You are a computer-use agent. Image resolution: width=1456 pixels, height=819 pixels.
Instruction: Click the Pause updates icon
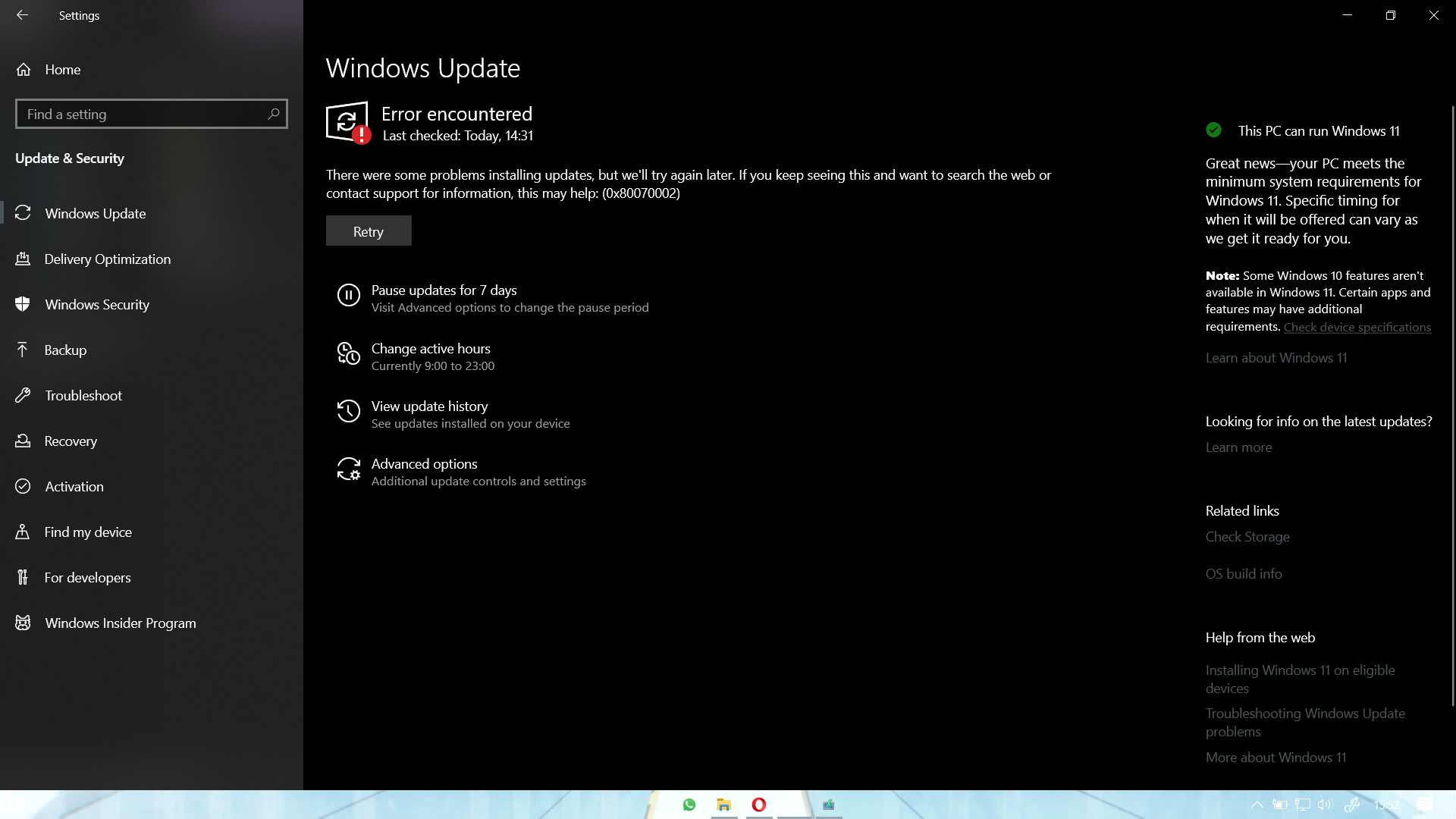(x=349, y=295)
